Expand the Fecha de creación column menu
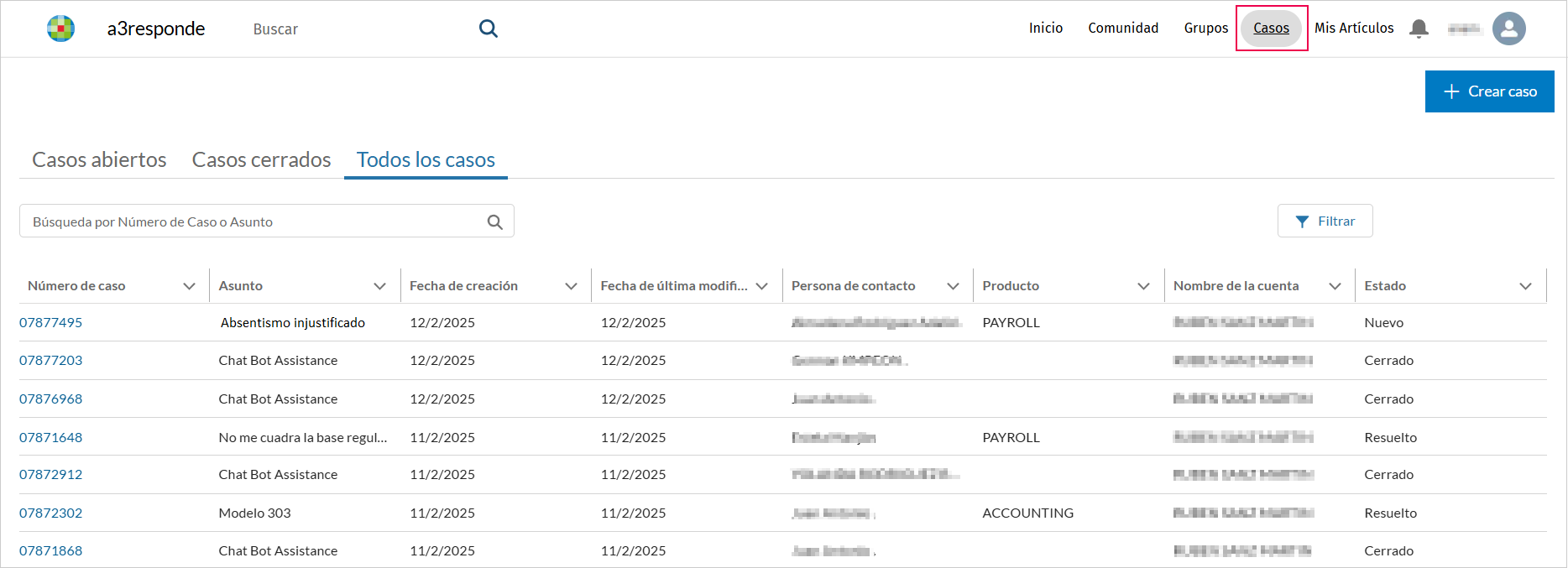 (x=571, y=286)
